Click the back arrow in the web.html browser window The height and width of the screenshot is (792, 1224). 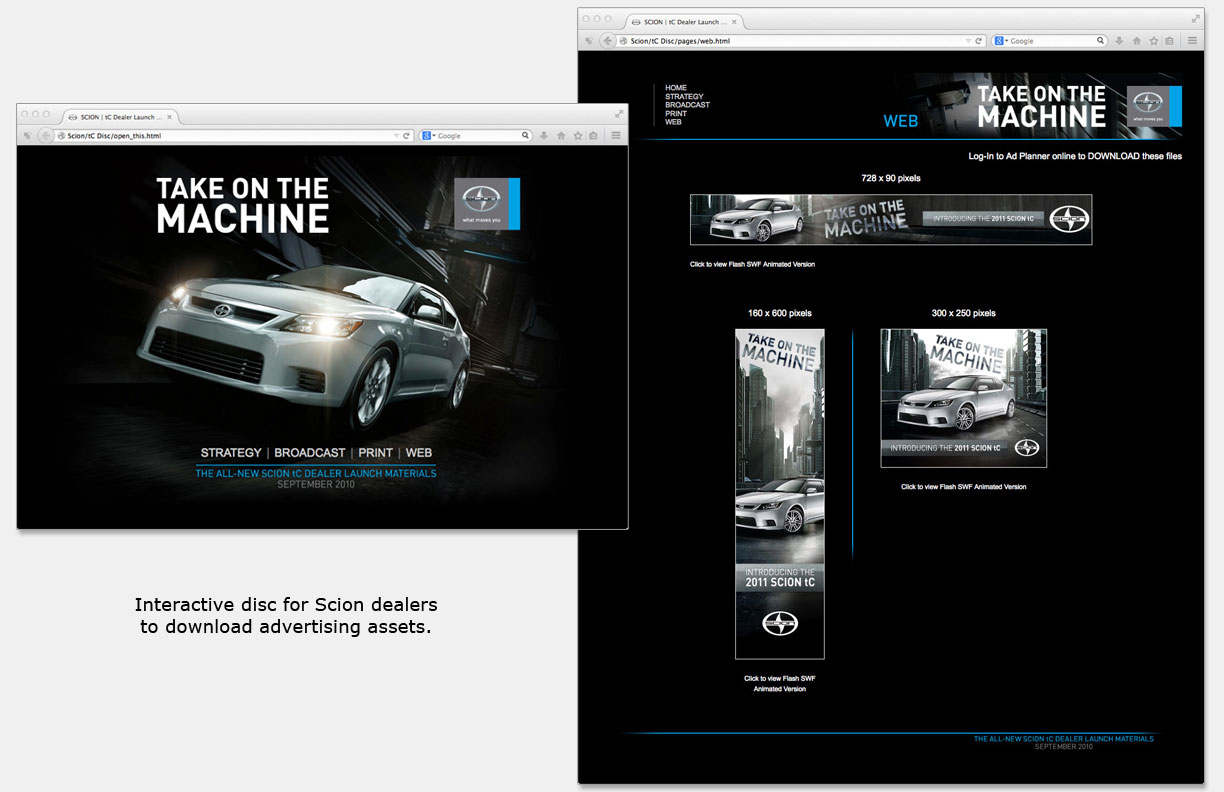(x=606, y=41)
